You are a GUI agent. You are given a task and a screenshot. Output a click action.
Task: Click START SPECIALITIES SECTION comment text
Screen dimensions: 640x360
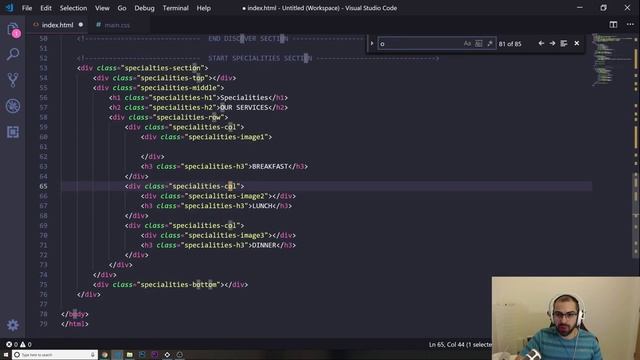260,58
